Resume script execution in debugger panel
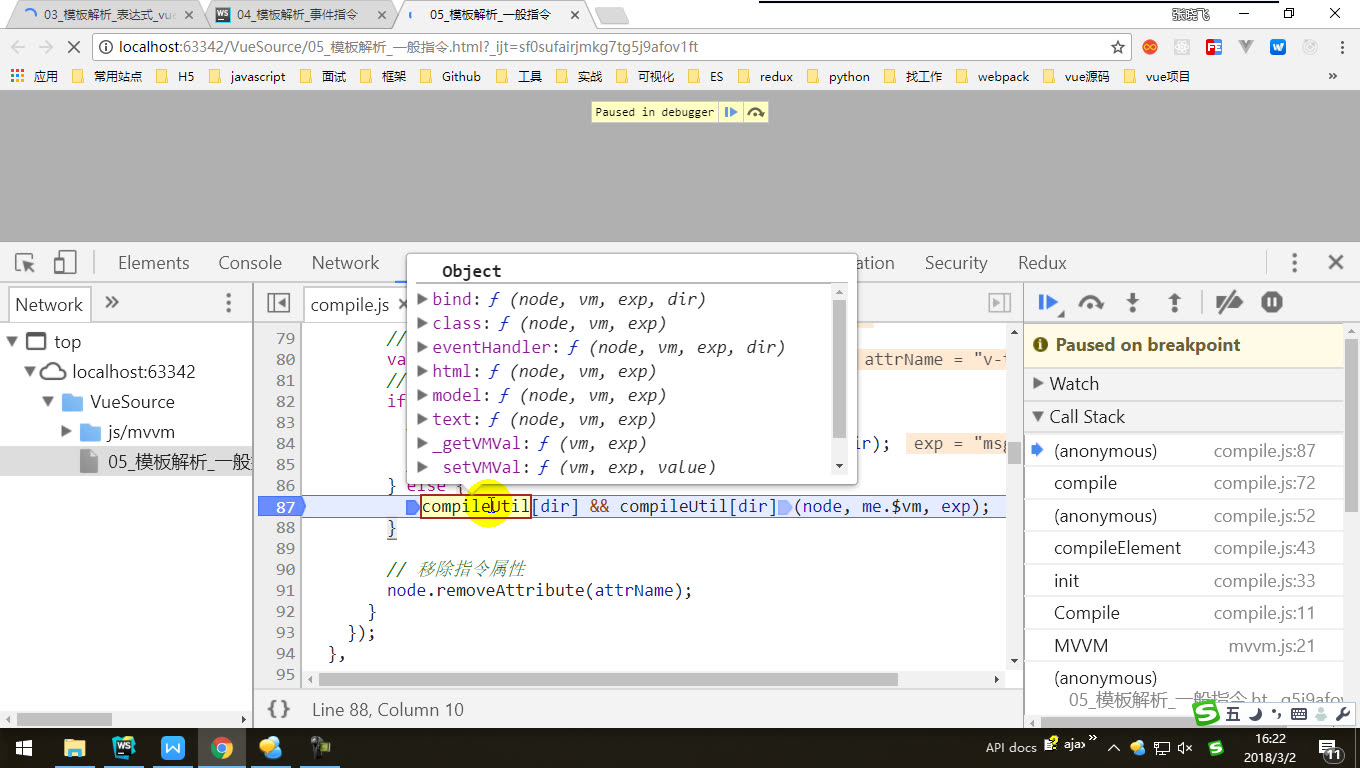This screenshot has height=768, width=1360. click(1048, 302)
